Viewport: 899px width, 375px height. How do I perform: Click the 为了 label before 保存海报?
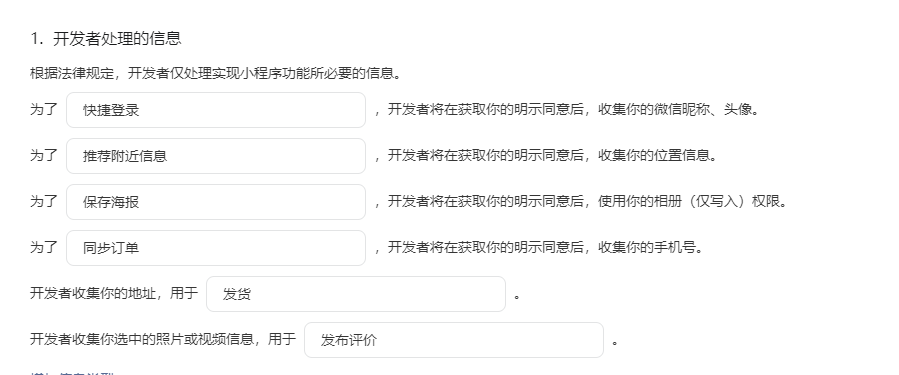(x=44, y=201)
